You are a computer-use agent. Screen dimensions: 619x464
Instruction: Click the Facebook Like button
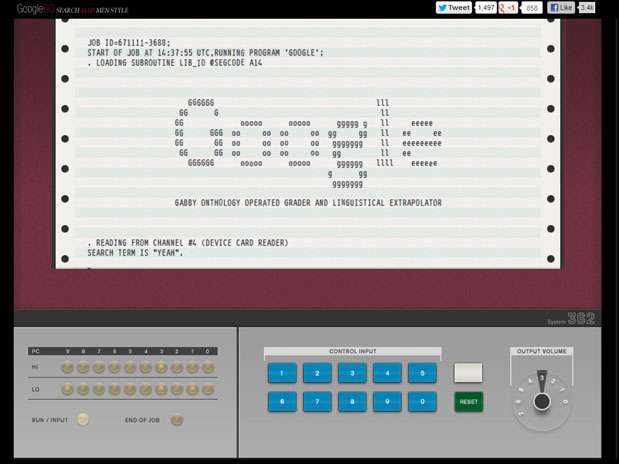(560, 7)
